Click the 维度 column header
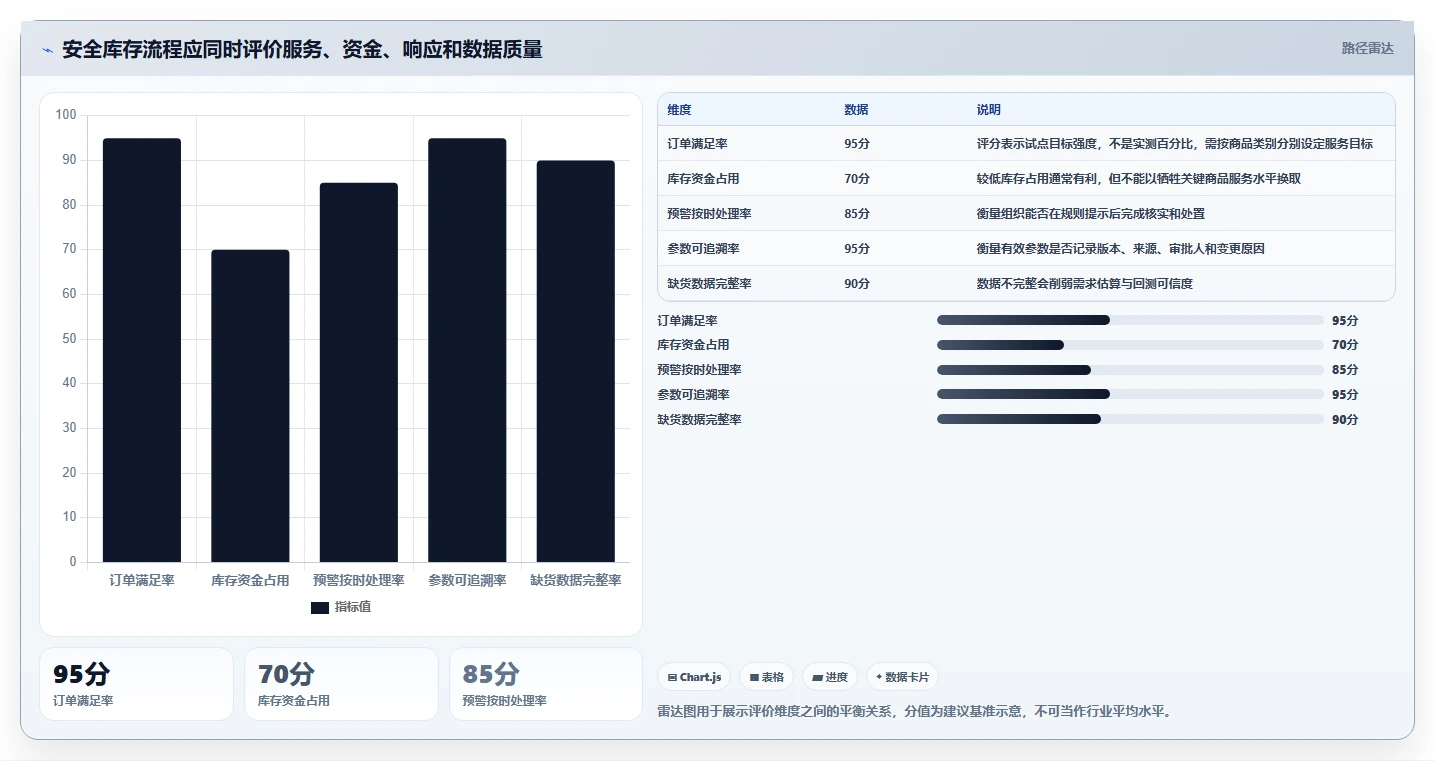The image size is (1435, 761). tap(679, 110)
